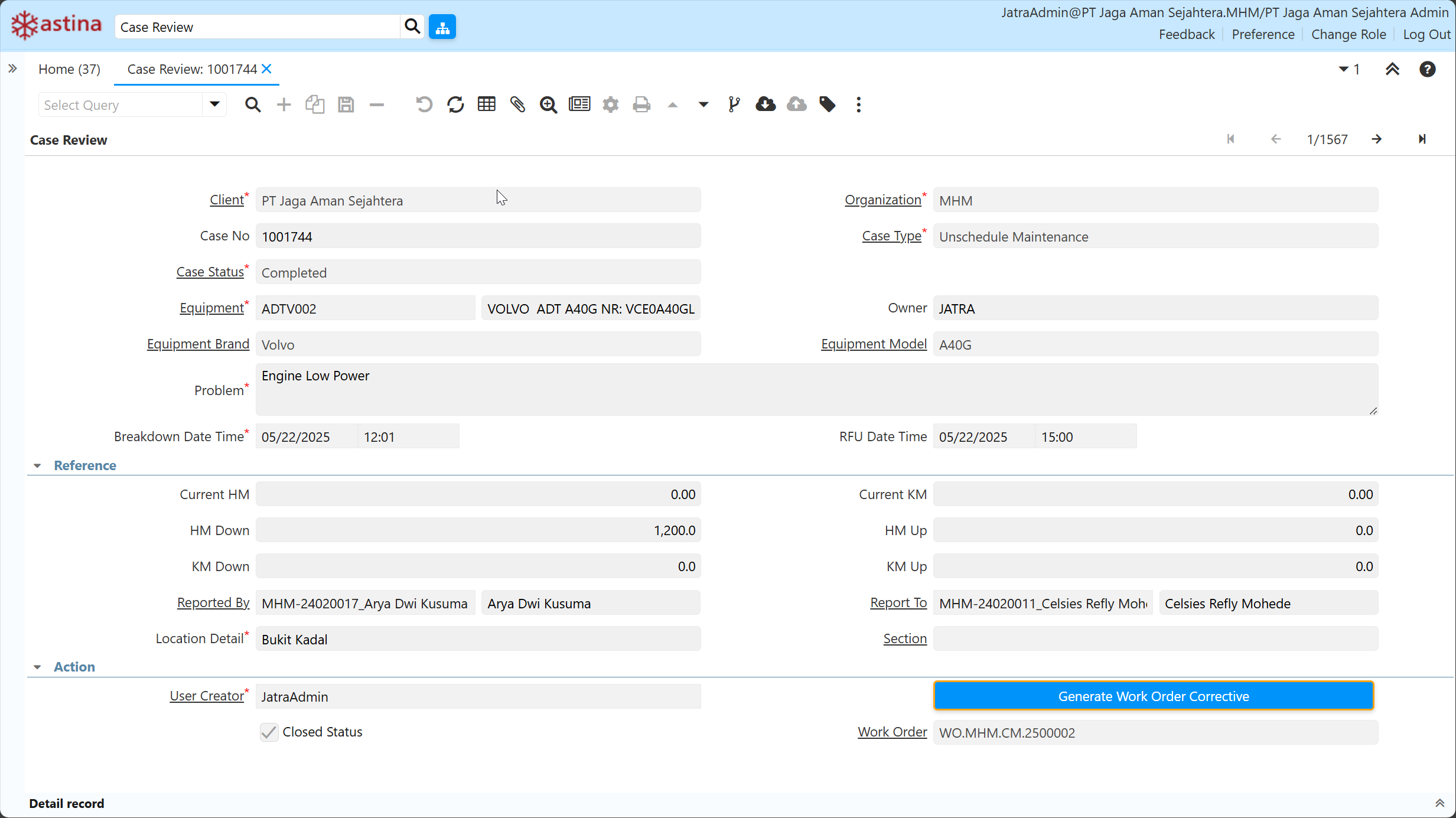Open the vertical more options menu
The image size is (1456, 818).
(858, 105)
